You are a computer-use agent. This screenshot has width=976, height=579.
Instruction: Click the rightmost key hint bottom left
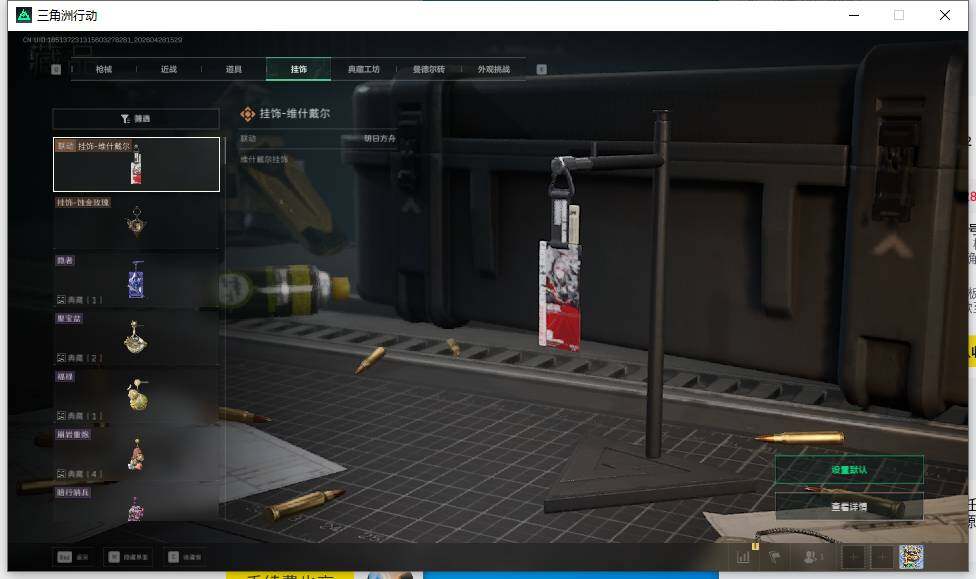coord(185,557)
